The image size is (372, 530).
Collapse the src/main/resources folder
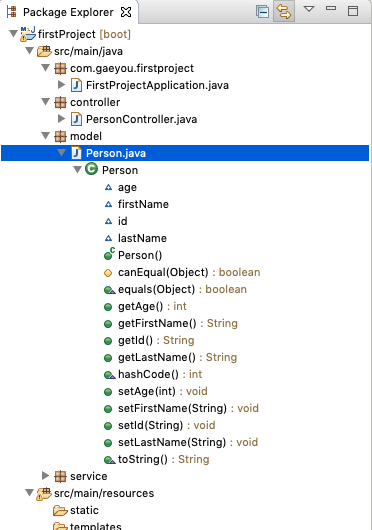[30, 493]
